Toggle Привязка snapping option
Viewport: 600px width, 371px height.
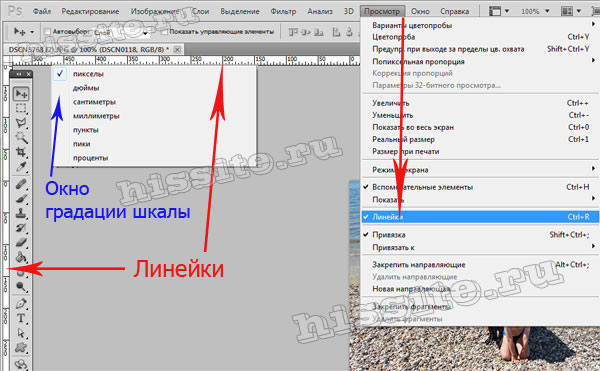point(480,235)
